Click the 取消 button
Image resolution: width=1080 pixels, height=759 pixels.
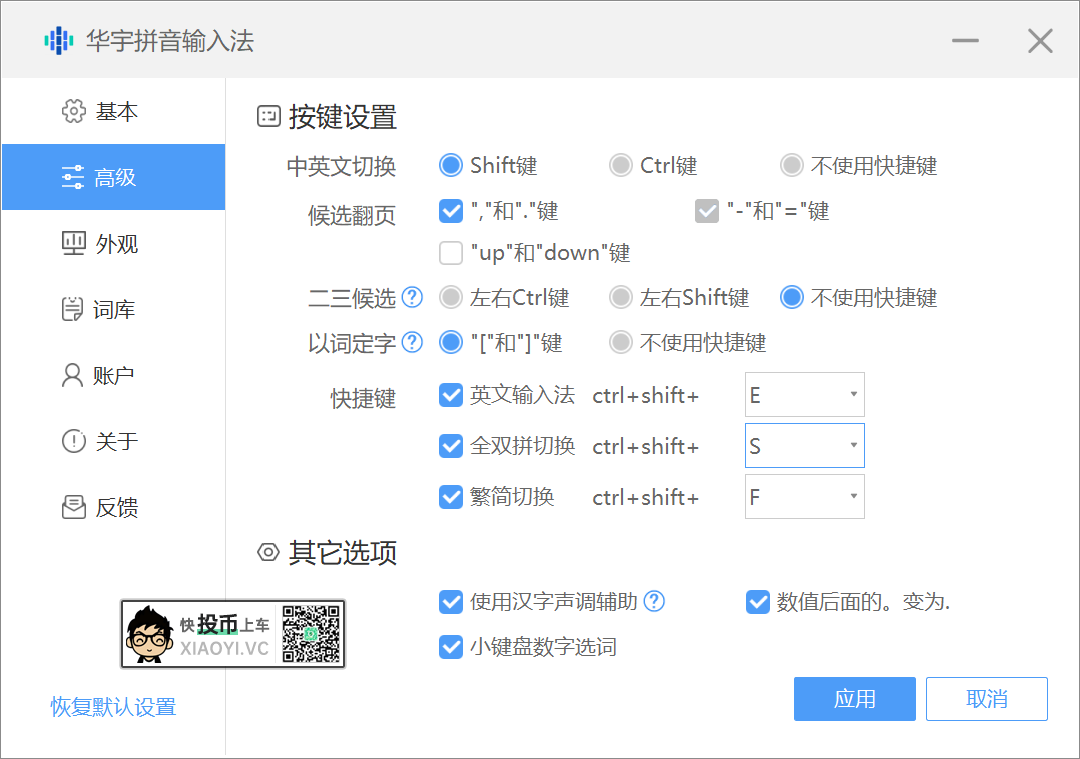click(x=986, y=699)
